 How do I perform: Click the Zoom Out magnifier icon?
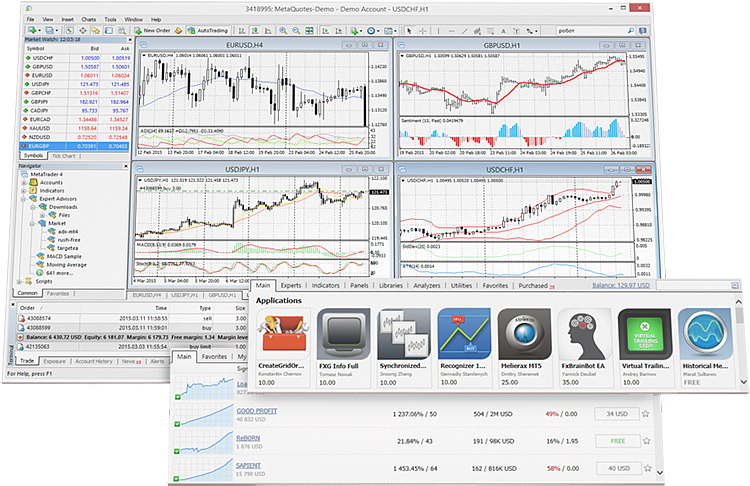point(296,31)
